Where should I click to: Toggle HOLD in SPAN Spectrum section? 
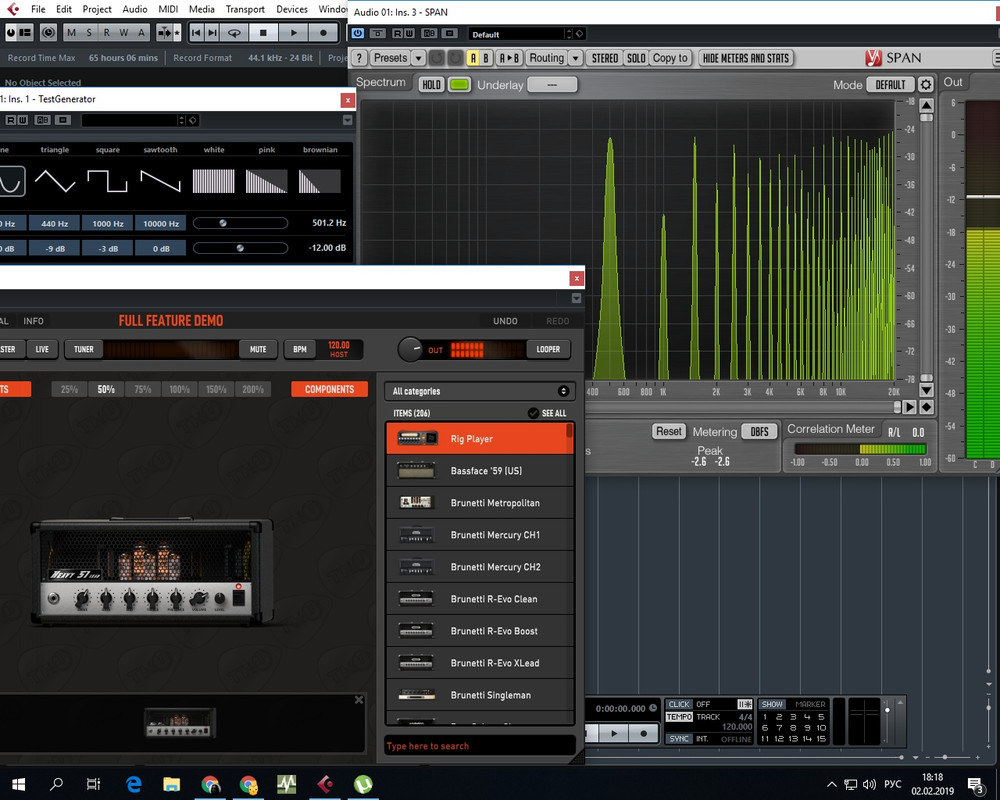coord(431,84)
